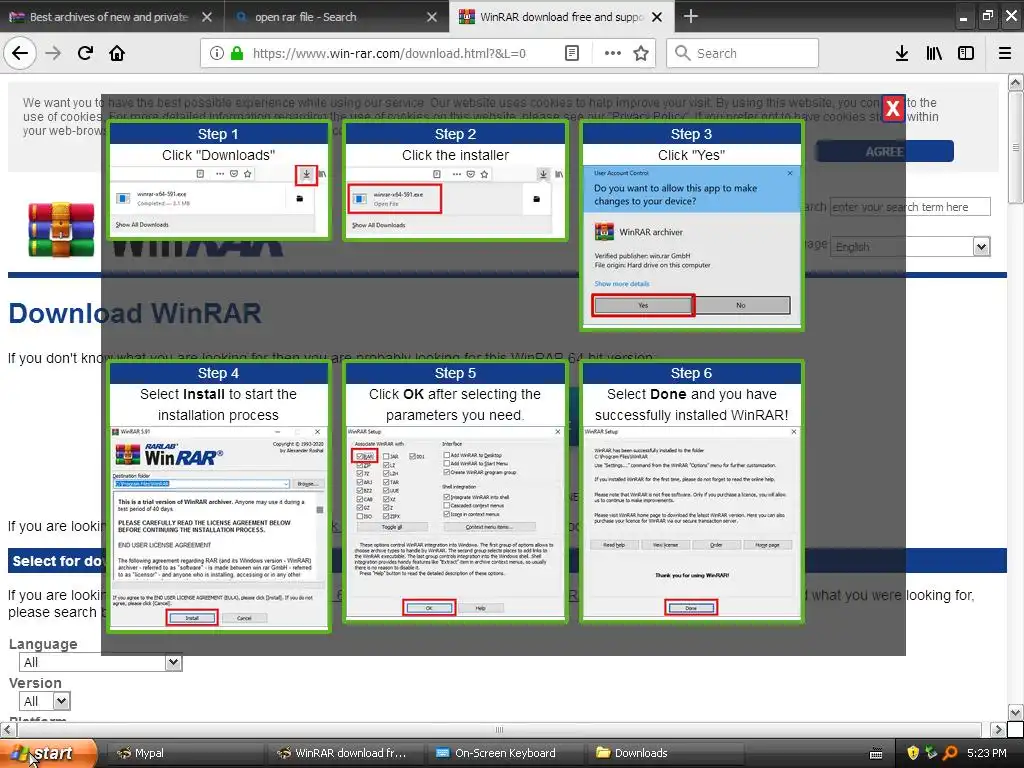Open a new browser tab
The height and width of the screenshot is (768, 1024).
(690, 16)
